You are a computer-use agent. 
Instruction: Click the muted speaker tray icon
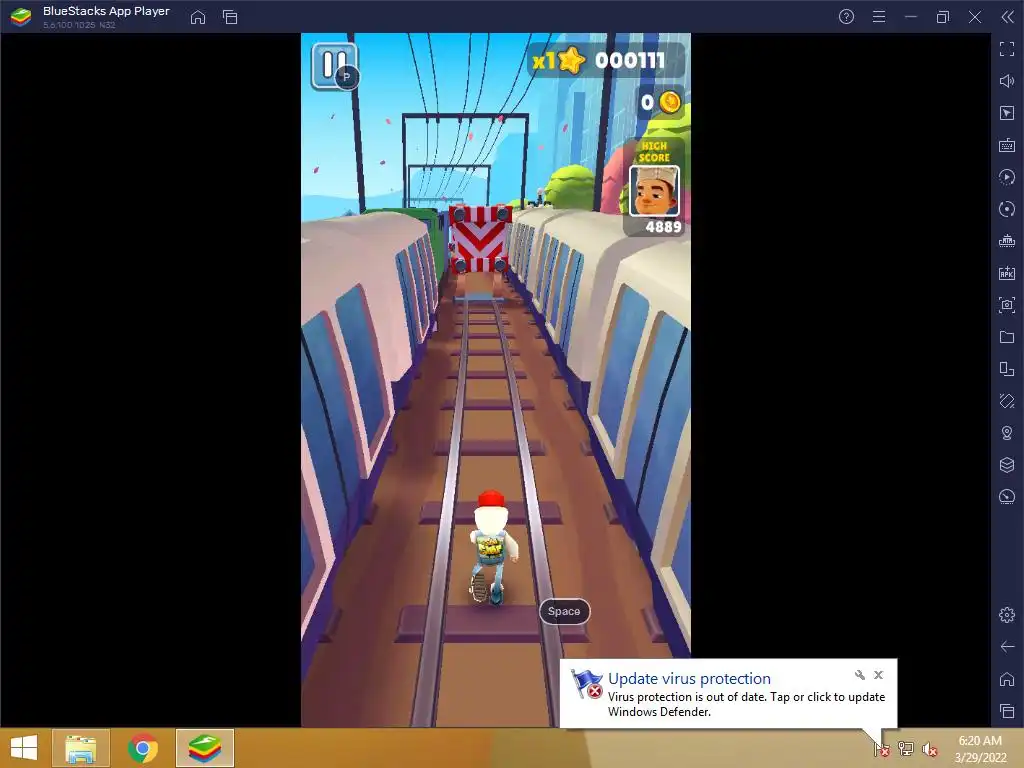[929, 749]
